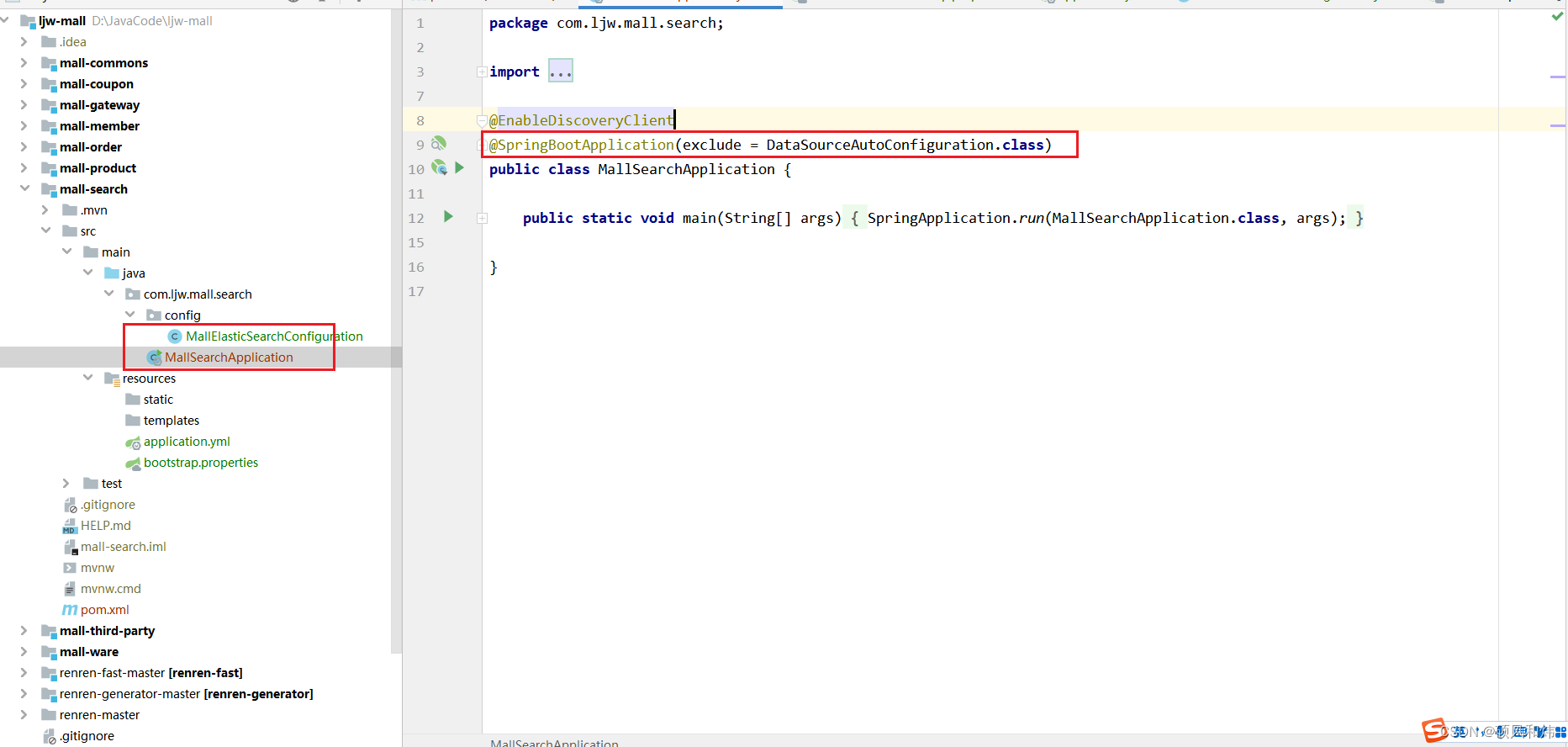Click the java source folder icon

112,273
